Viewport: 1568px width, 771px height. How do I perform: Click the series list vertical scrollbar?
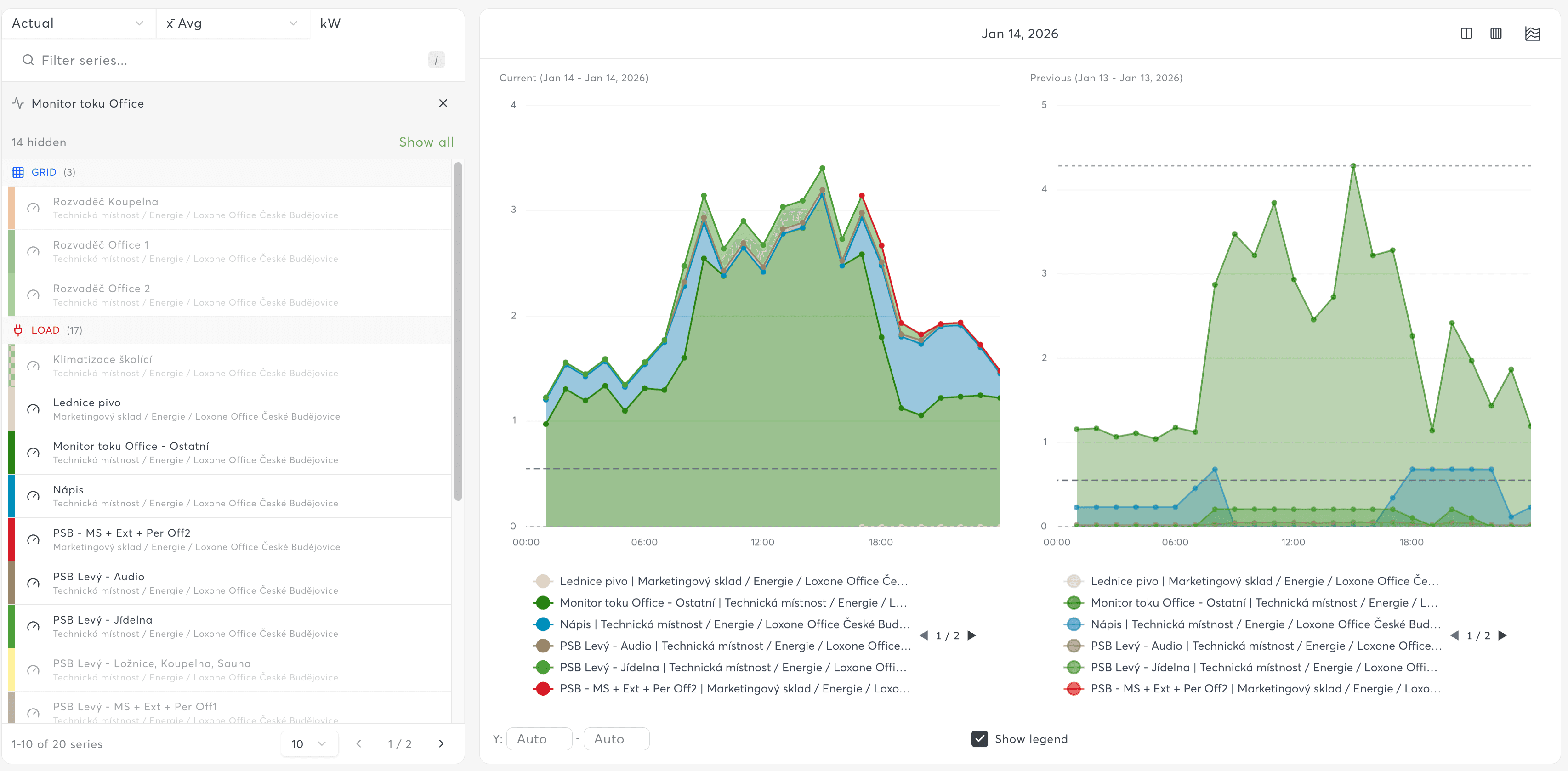tap(458, 332)
